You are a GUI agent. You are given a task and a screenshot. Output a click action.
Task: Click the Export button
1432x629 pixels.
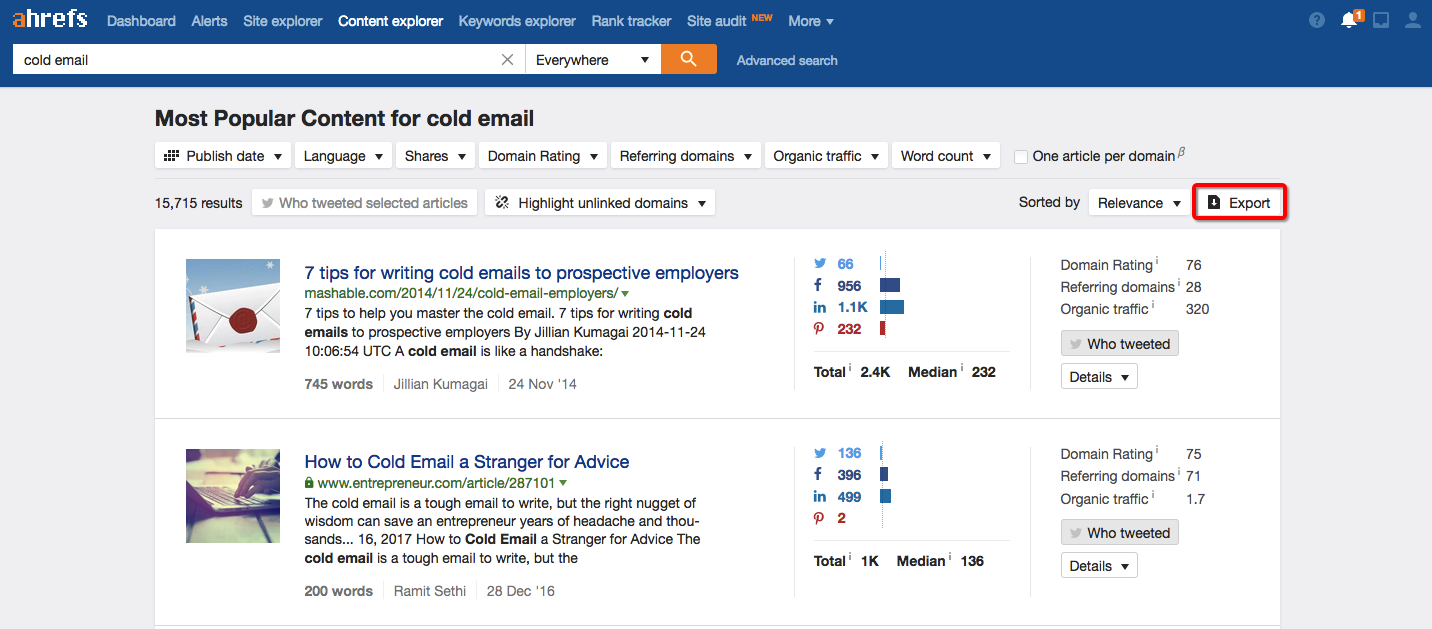point(1240,202)
